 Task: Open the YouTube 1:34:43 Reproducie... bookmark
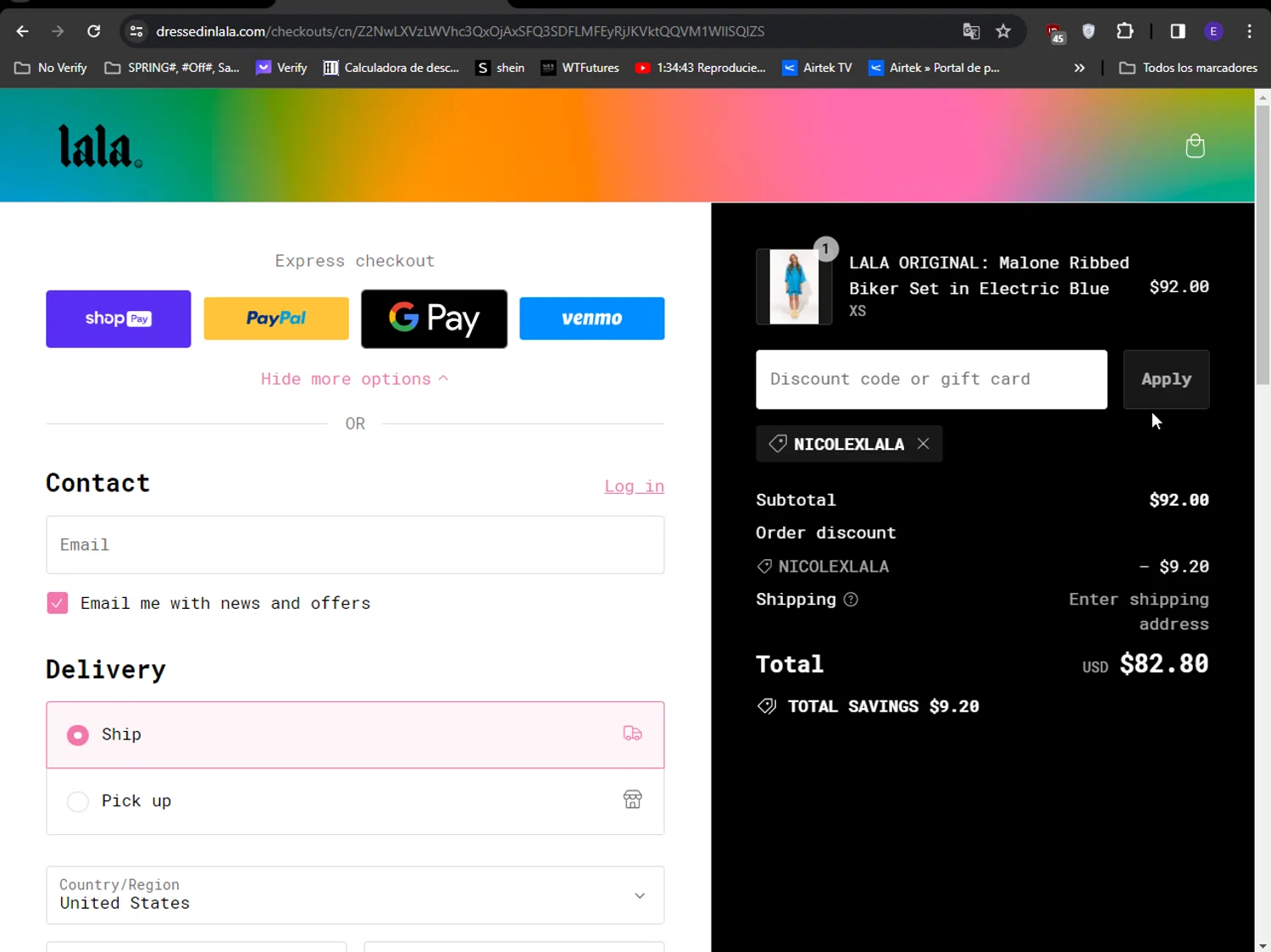(x=701, y=68)
